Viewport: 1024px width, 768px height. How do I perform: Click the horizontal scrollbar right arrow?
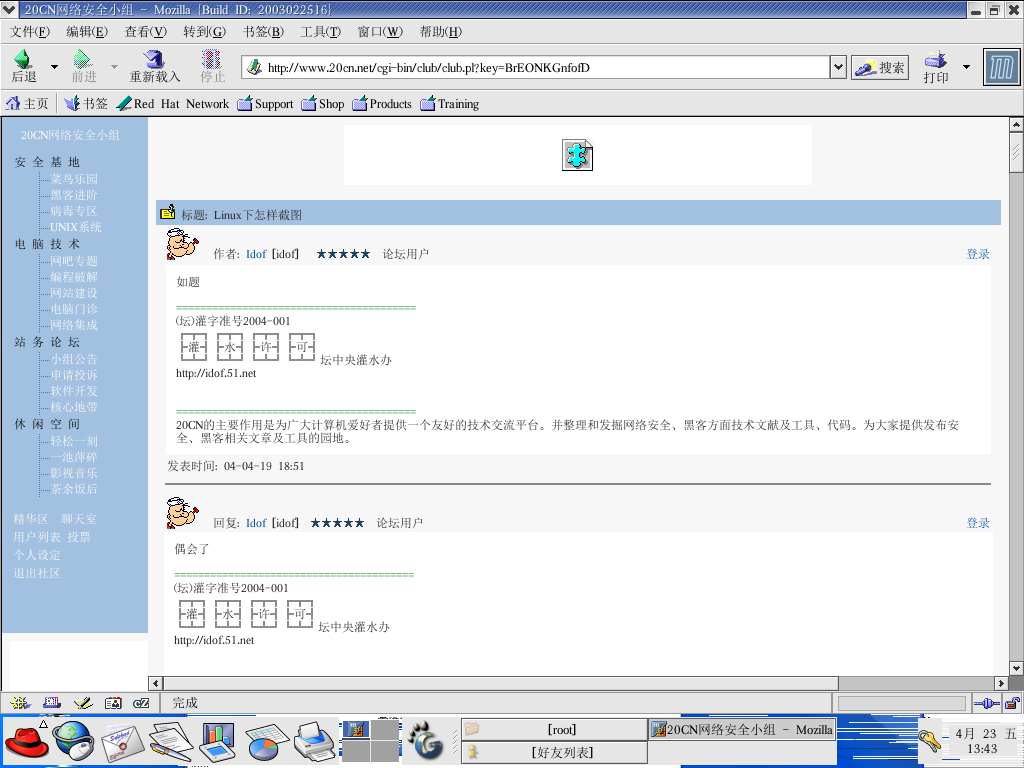coord(1002,683)
